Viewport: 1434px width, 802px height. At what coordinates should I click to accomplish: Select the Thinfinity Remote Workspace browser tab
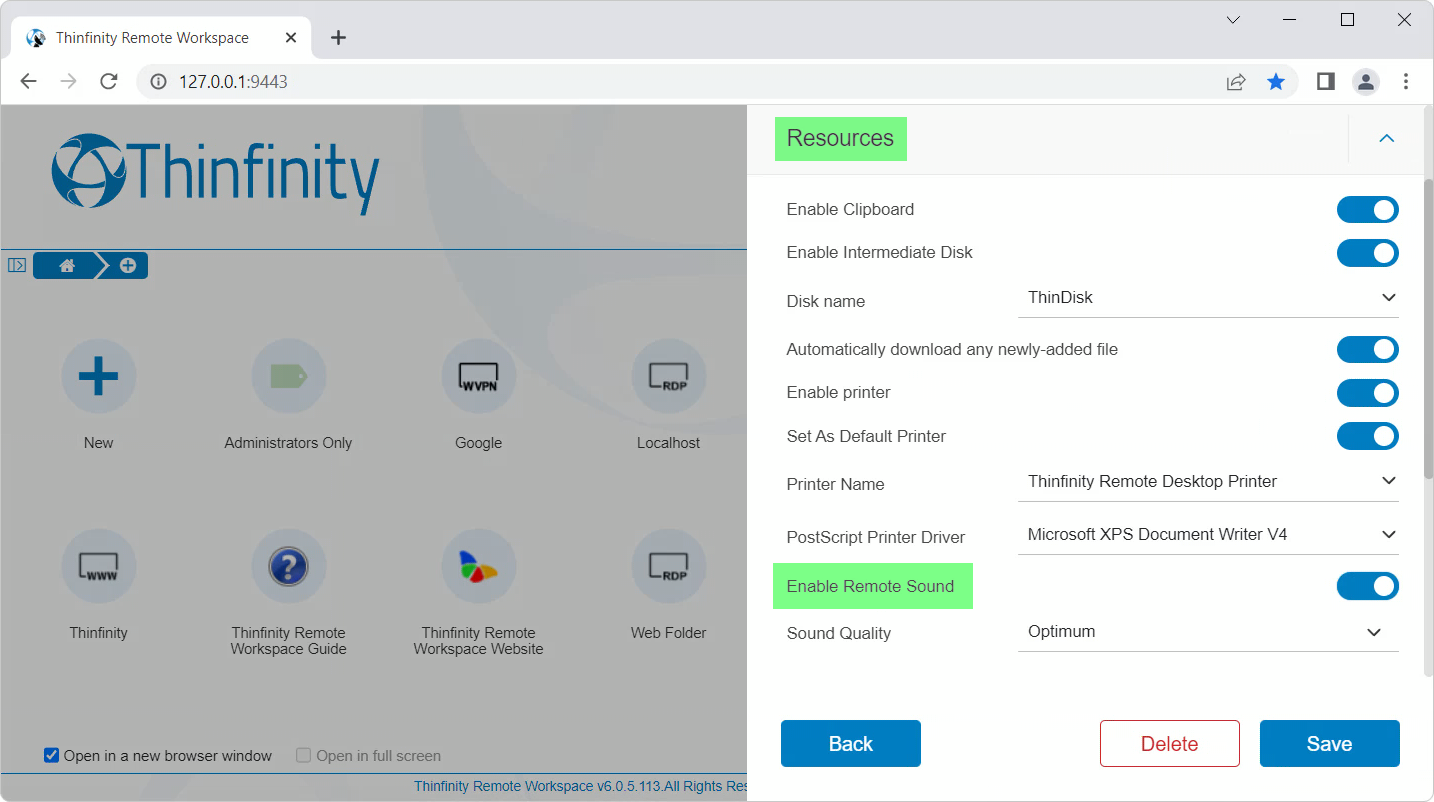point(160,38)
